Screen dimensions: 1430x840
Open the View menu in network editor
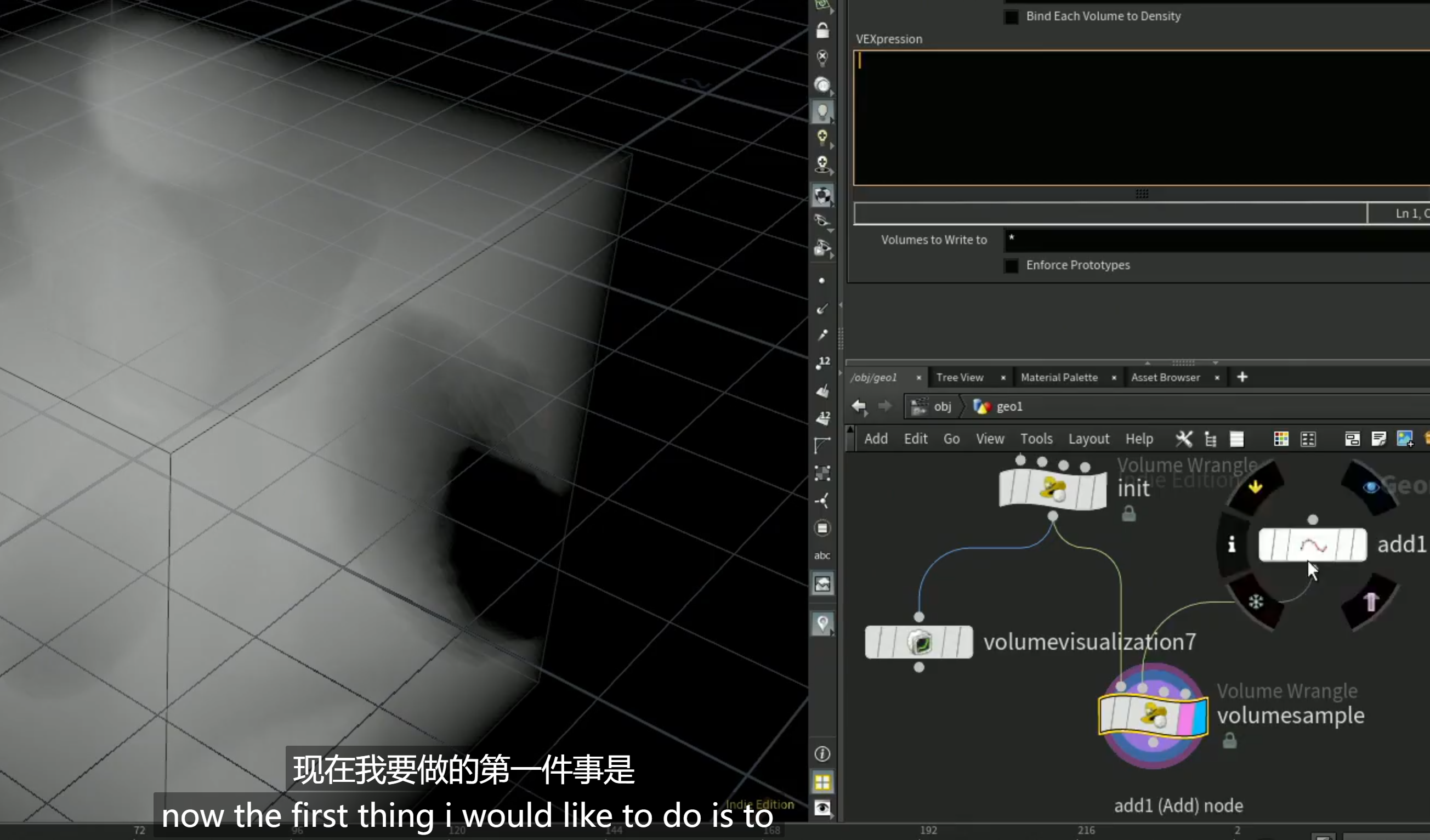coord(990,439)
